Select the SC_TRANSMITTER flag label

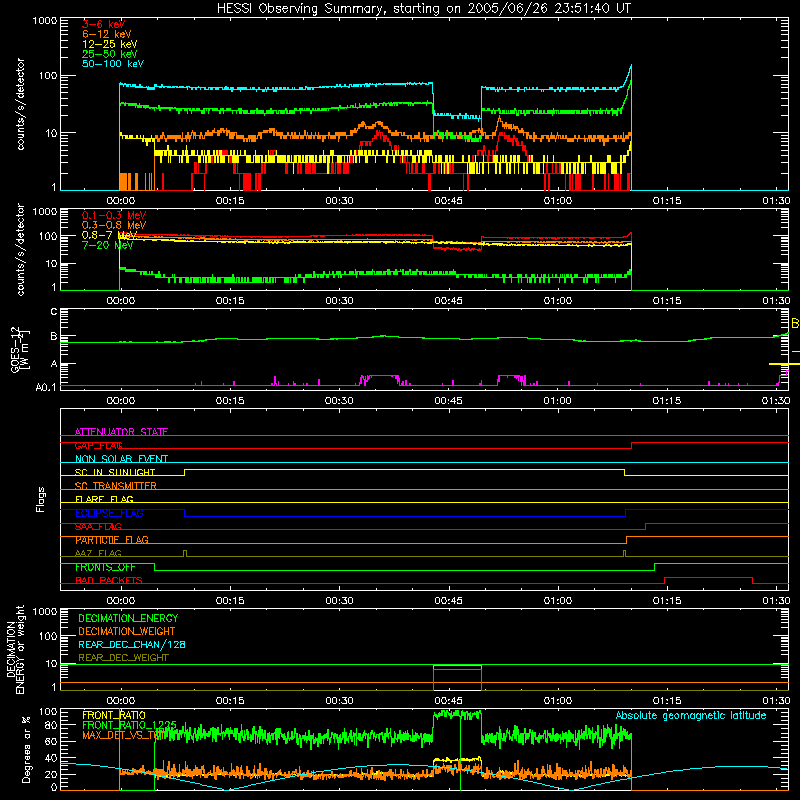tap(115, 485)
